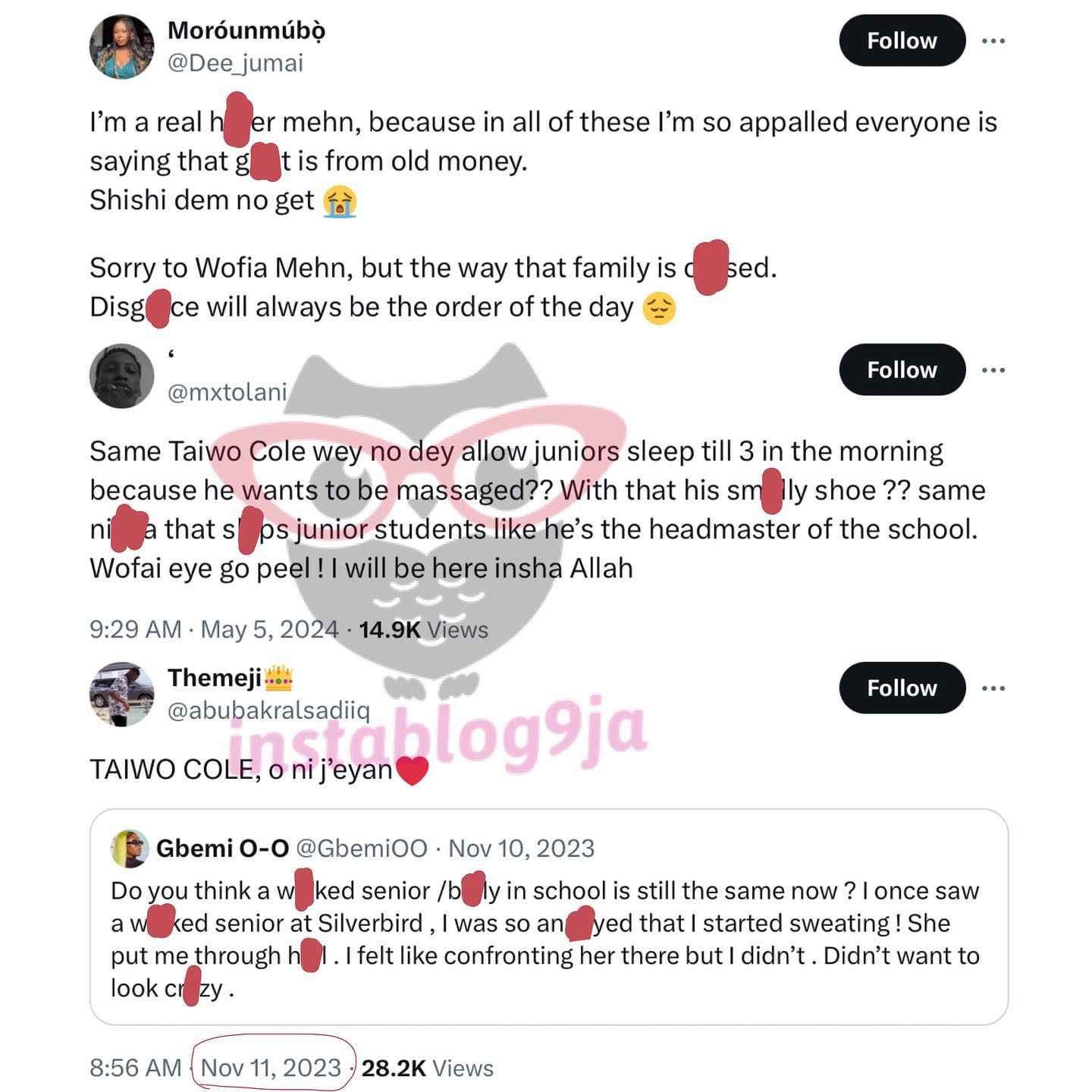Open @mxtolani's profile avatar
Viewport: 1092px width, 1092px height.
point(121,376)
